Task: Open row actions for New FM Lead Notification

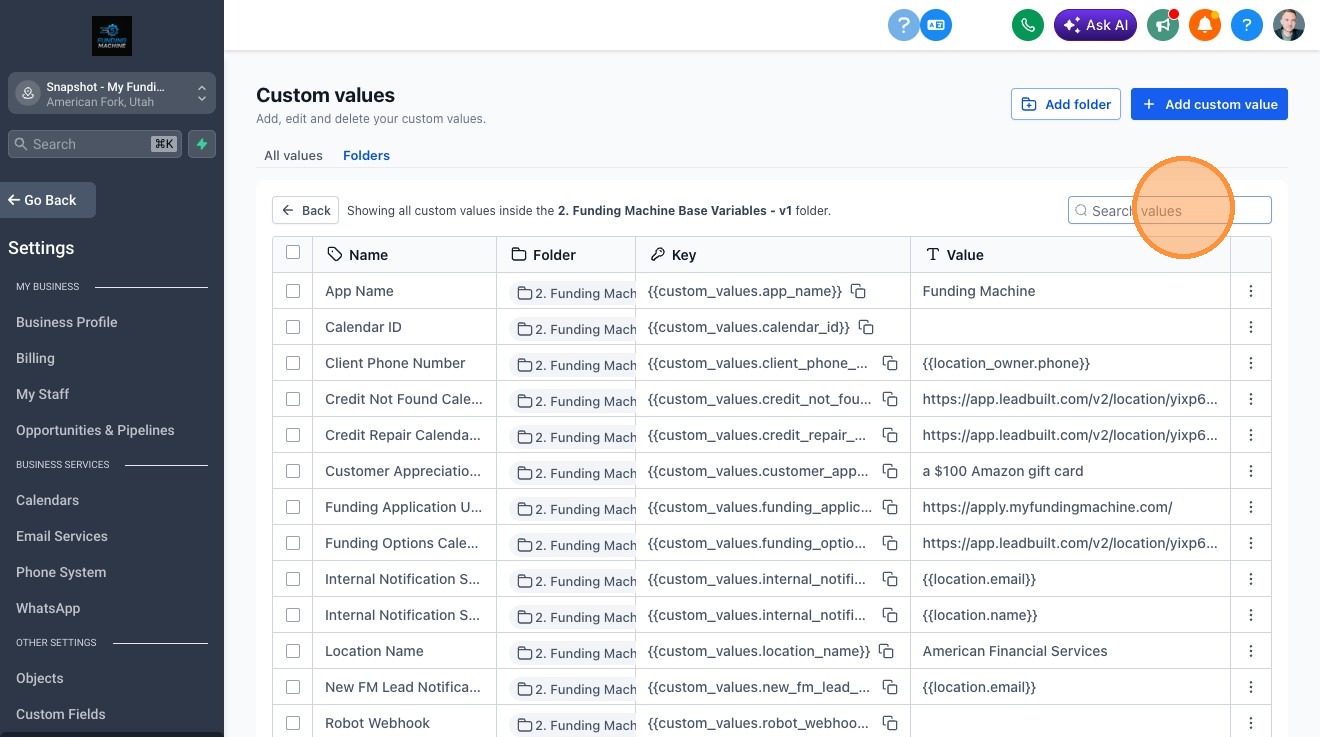Action: [x=1251, y=687]
